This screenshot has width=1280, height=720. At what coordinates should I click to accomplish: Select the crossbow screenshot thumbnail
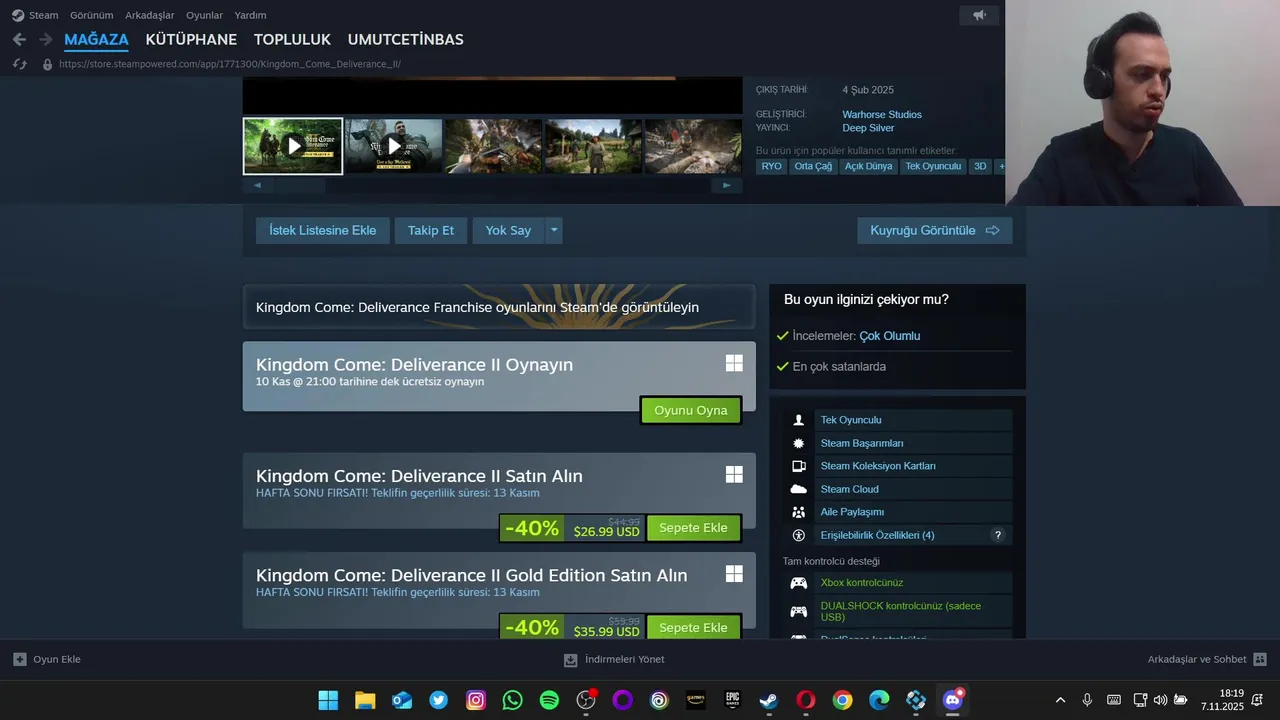(493, 146)
